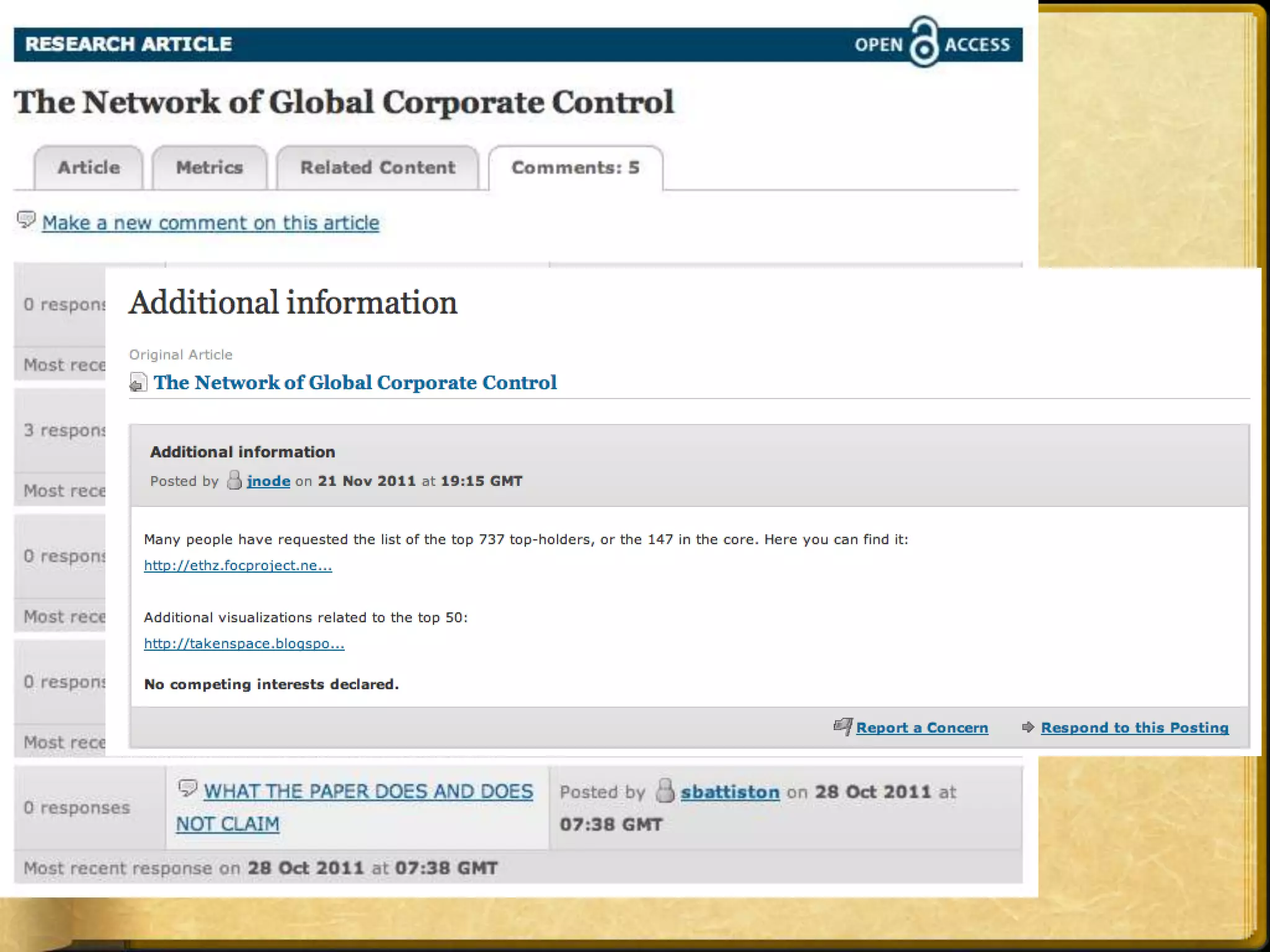Click the comment bubble icon beside Make a new comment
This screenshot has height=952, width=1270.
click(26, 220)
